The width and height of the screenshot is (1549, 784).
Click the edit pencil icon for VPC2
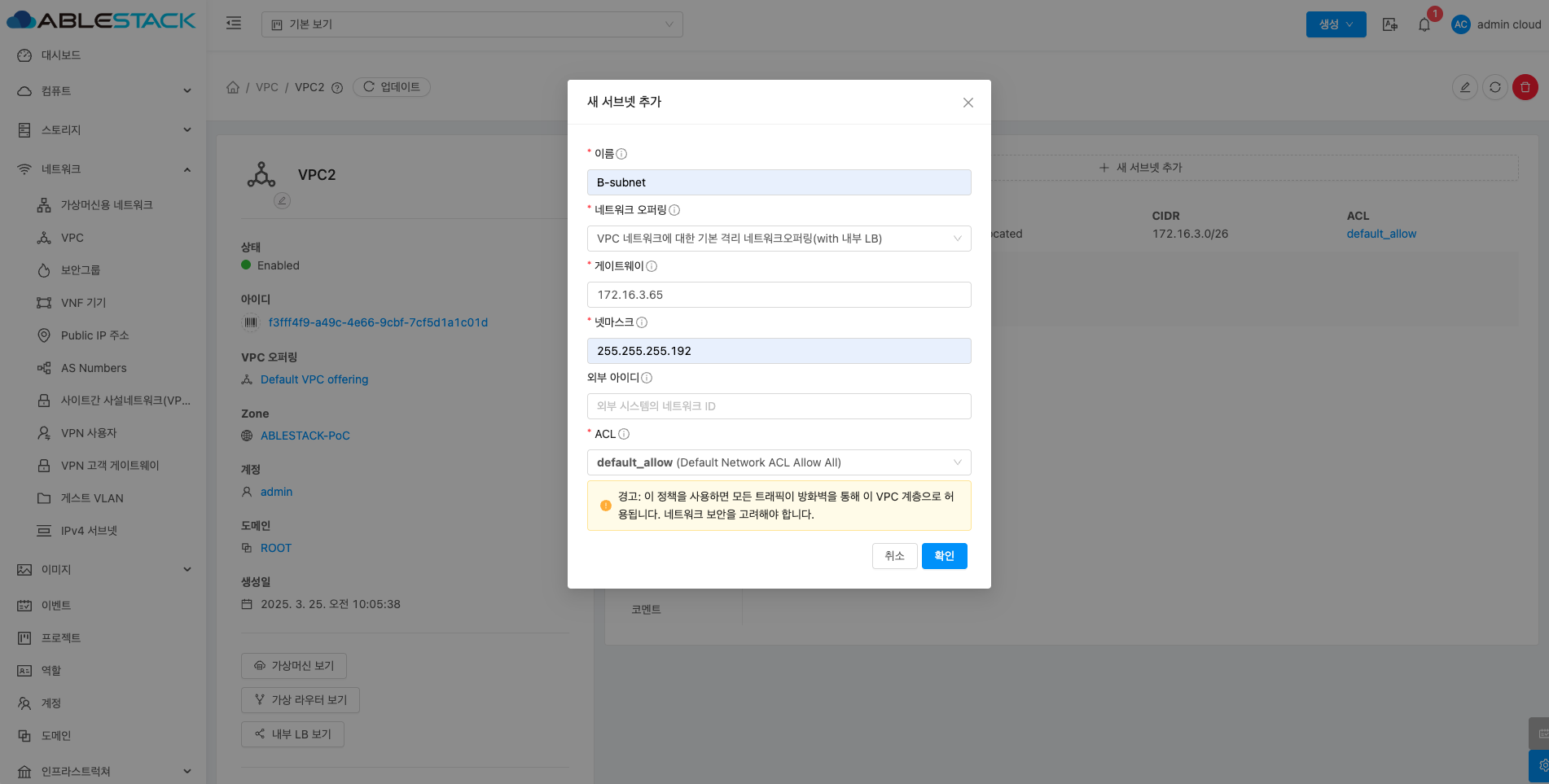click(1465, 87)
